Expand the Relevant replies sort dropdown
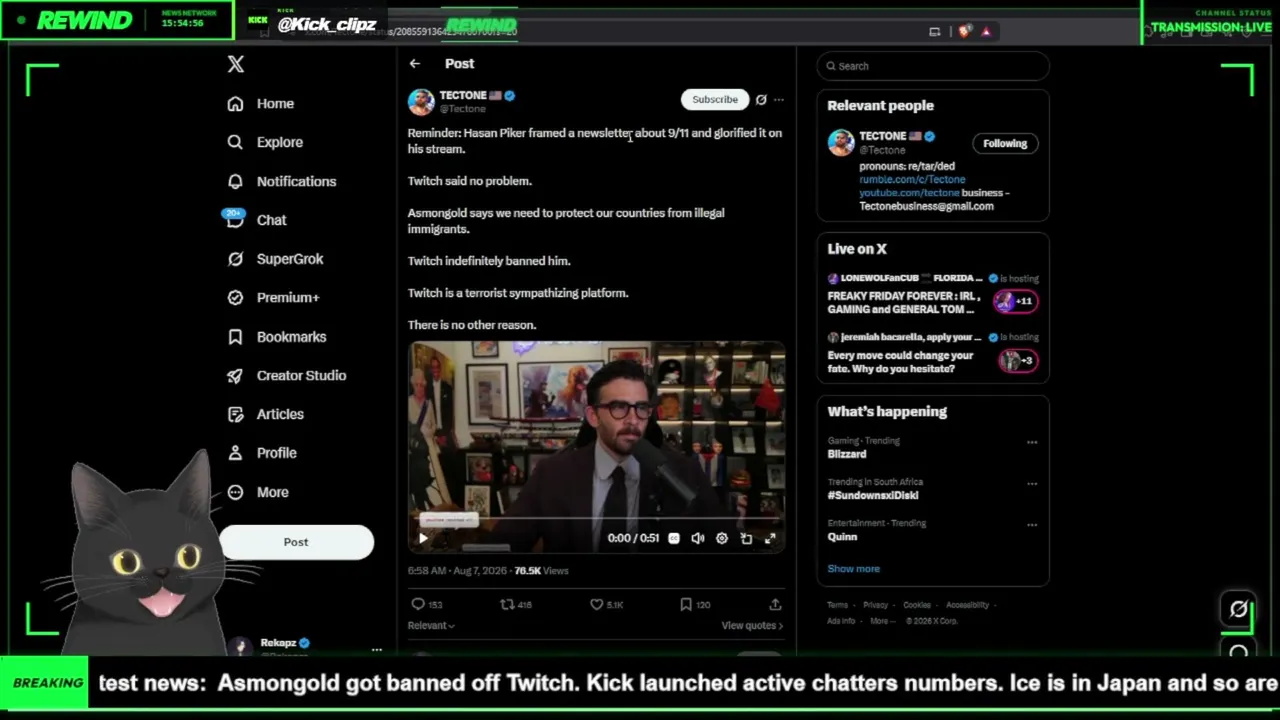The height and width of the screenshot is (720, 1280). [x=431, y=626]
